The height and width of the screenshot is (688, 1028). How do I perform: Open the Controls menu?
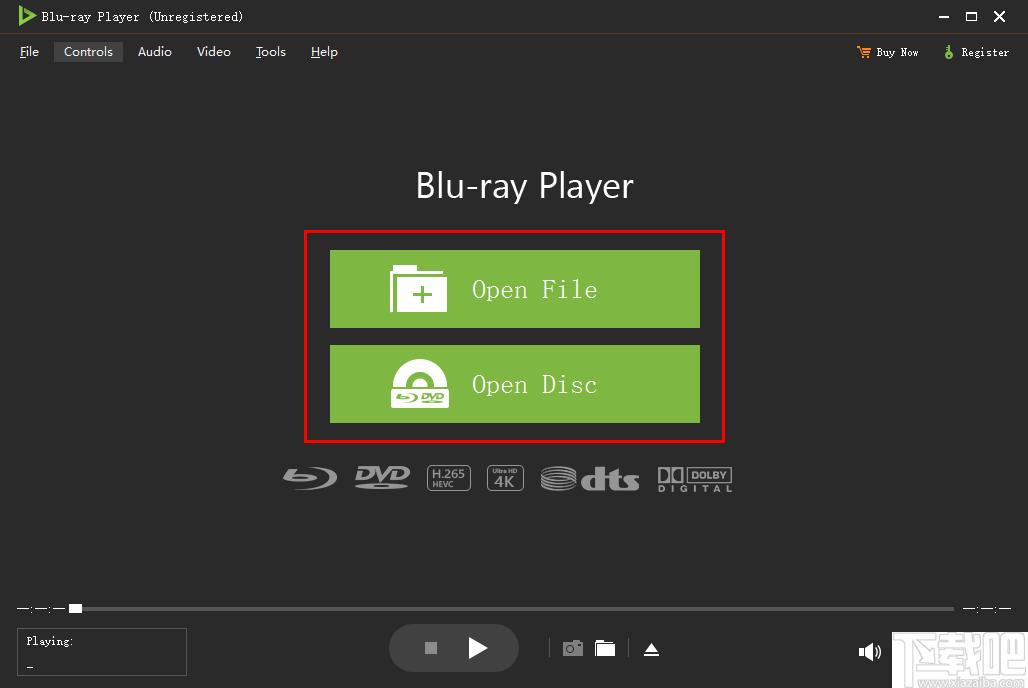pyautogui.click(x=88, y=52)
